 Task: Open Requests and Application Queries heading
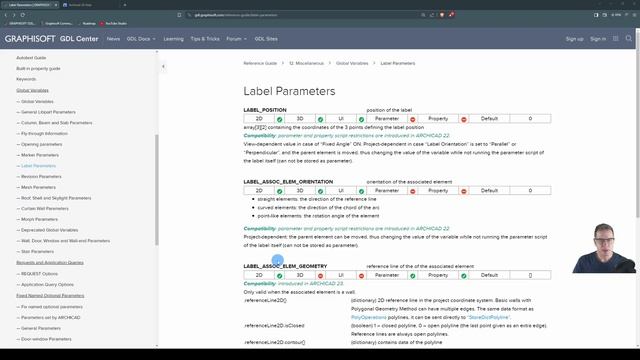pos(50,262)
